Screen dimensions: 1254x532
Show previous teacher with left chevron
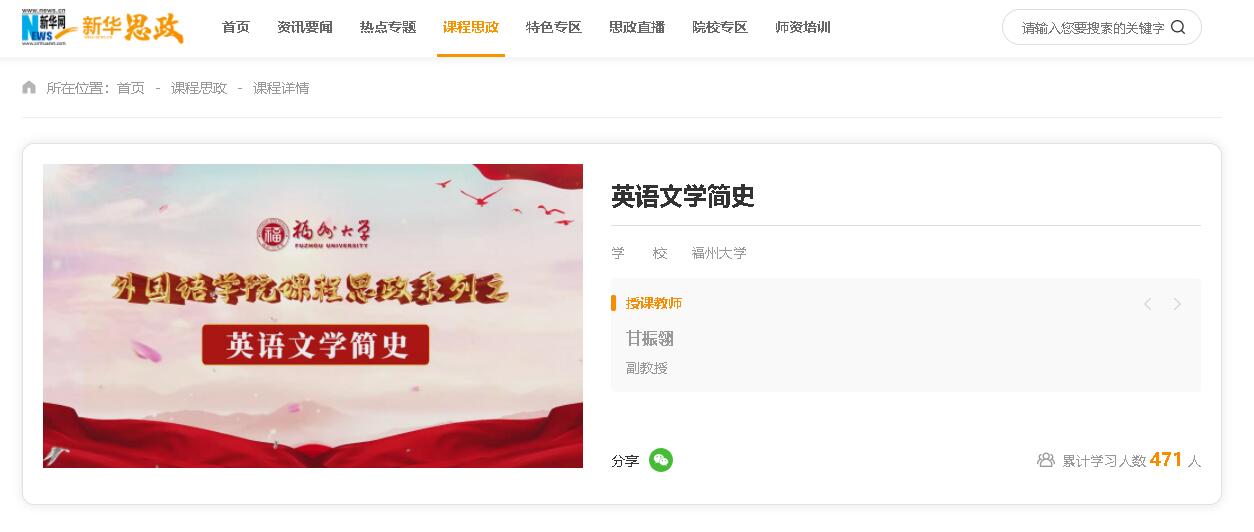tap(1147, 304)
